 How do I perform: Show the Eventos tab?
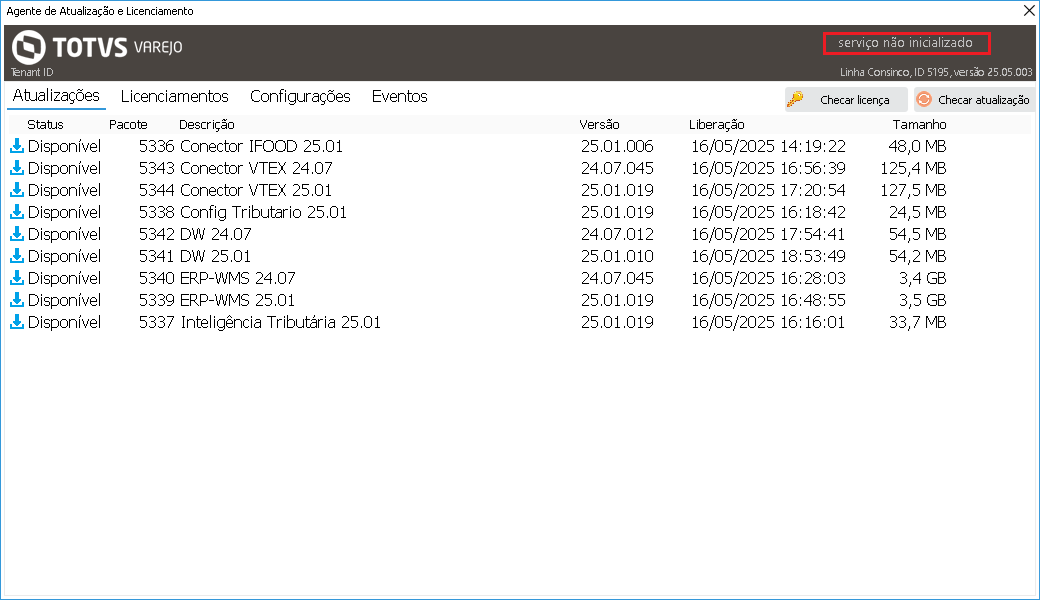click(x=399, y=96)
